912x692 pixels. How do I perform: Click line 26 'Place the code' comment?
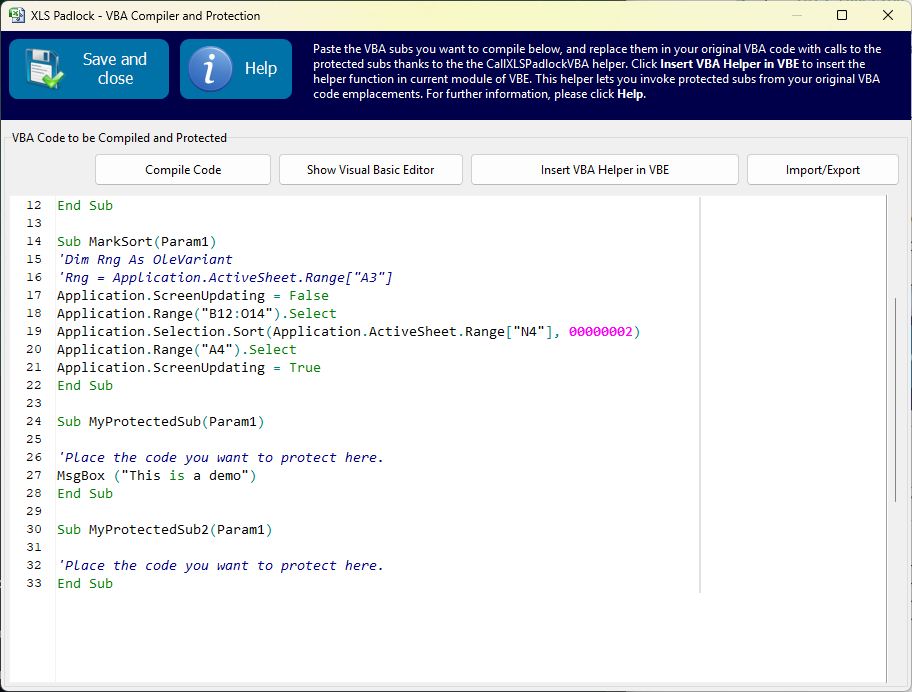(220, 458)
